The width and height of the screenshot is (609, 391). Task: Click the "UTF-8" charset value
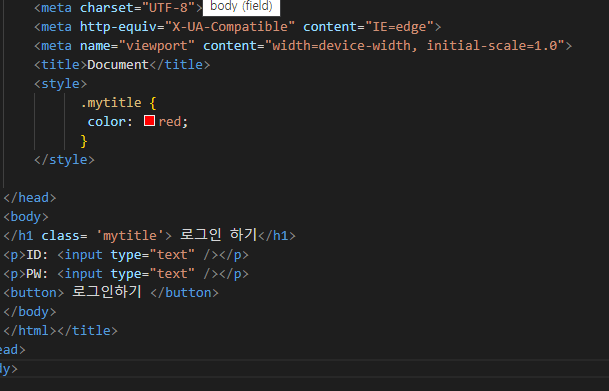pyautogui.click(x=169, y=7)
